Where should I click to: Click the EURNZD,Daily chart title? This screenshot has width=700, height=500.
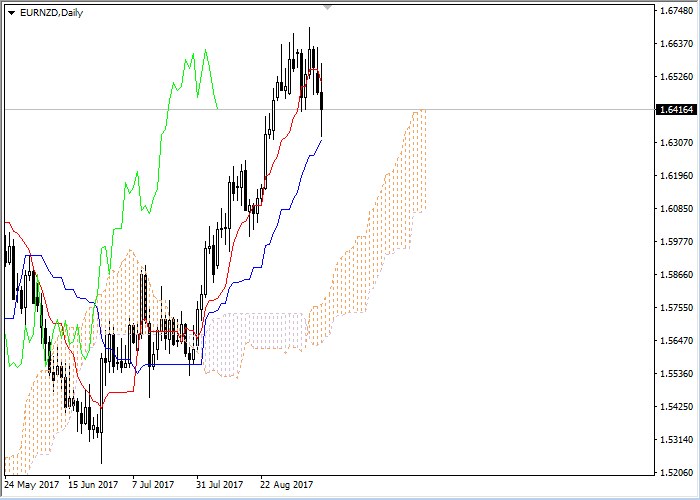tap(51, 13)
